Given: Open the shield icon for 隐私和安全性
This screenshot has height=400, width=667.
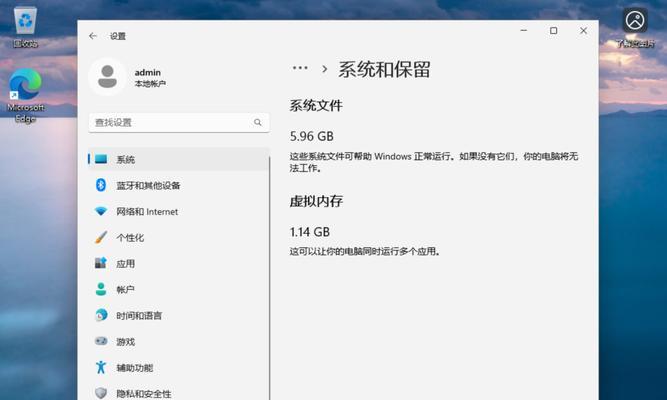Looking at the screenshot, I should pos(101,393).
